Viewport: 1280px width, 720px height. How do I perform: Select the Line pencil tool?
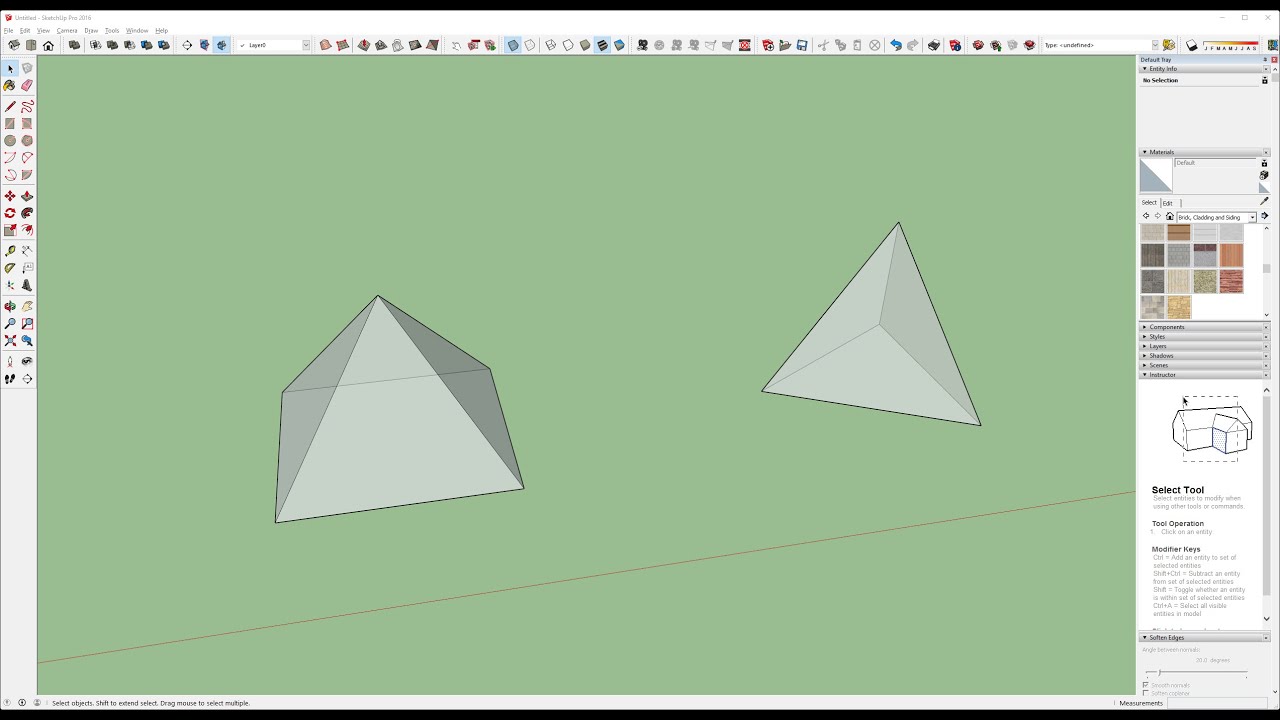[x=10, y=106]
